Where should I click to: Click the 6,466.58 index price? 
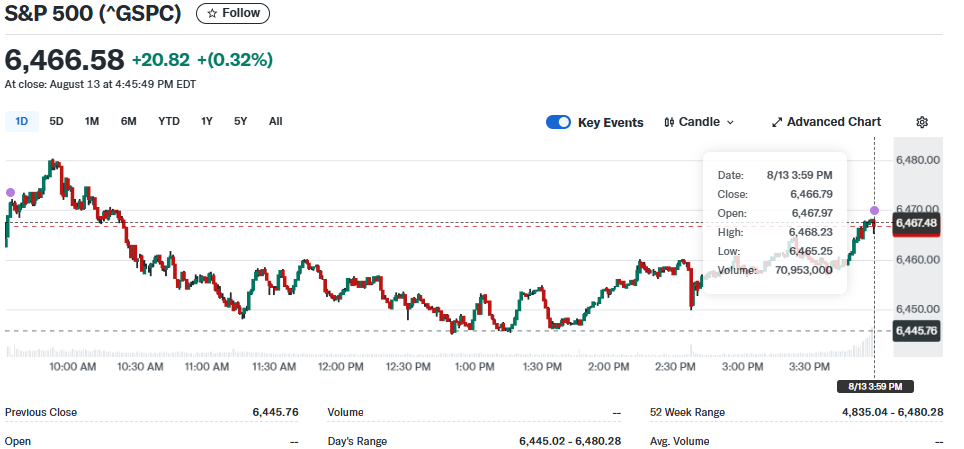pos(65,60)
